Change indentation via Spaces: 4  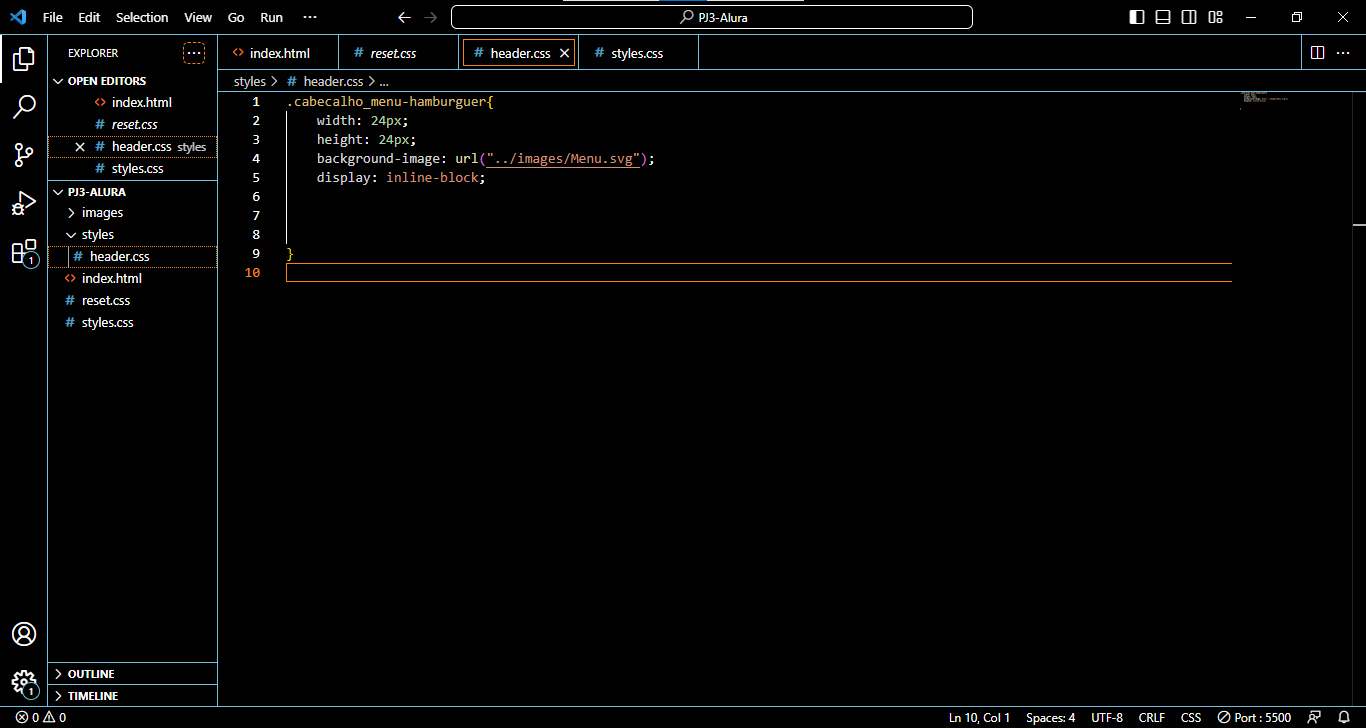[x=1050, y=717]
